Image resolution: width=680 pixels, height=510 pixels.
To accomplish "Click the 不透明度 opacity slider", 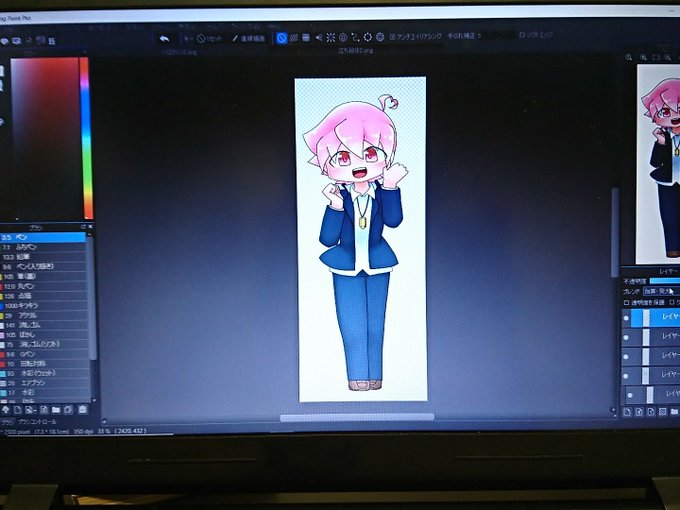I will click(665, 281).
